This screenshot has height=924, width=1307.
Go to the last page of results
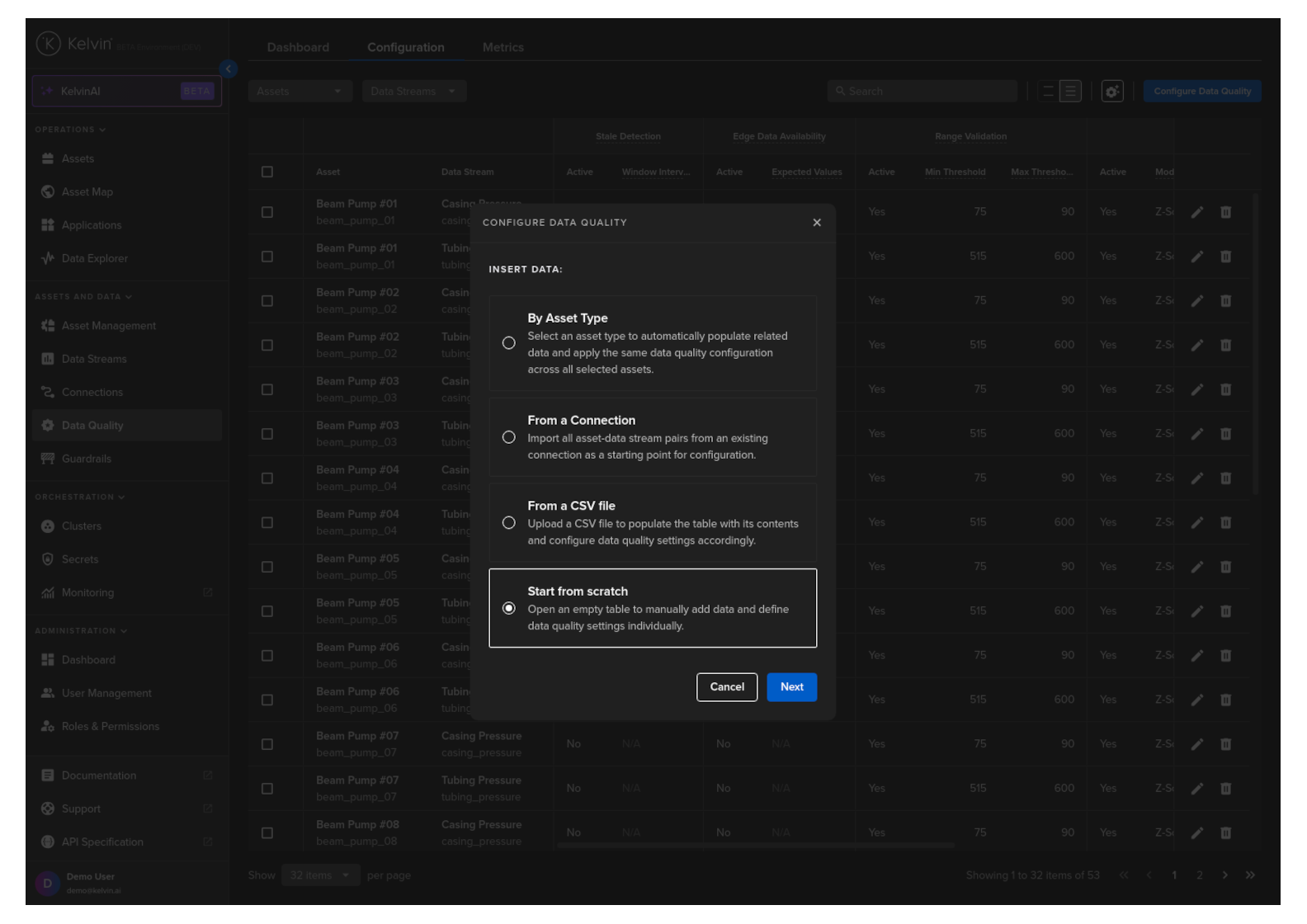(x=1250, y=875)
